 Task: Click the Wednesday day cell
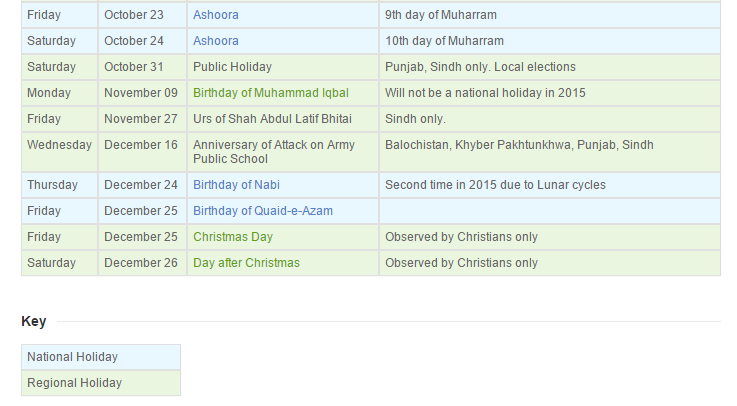pyautogui.click(x=59, y=152)
